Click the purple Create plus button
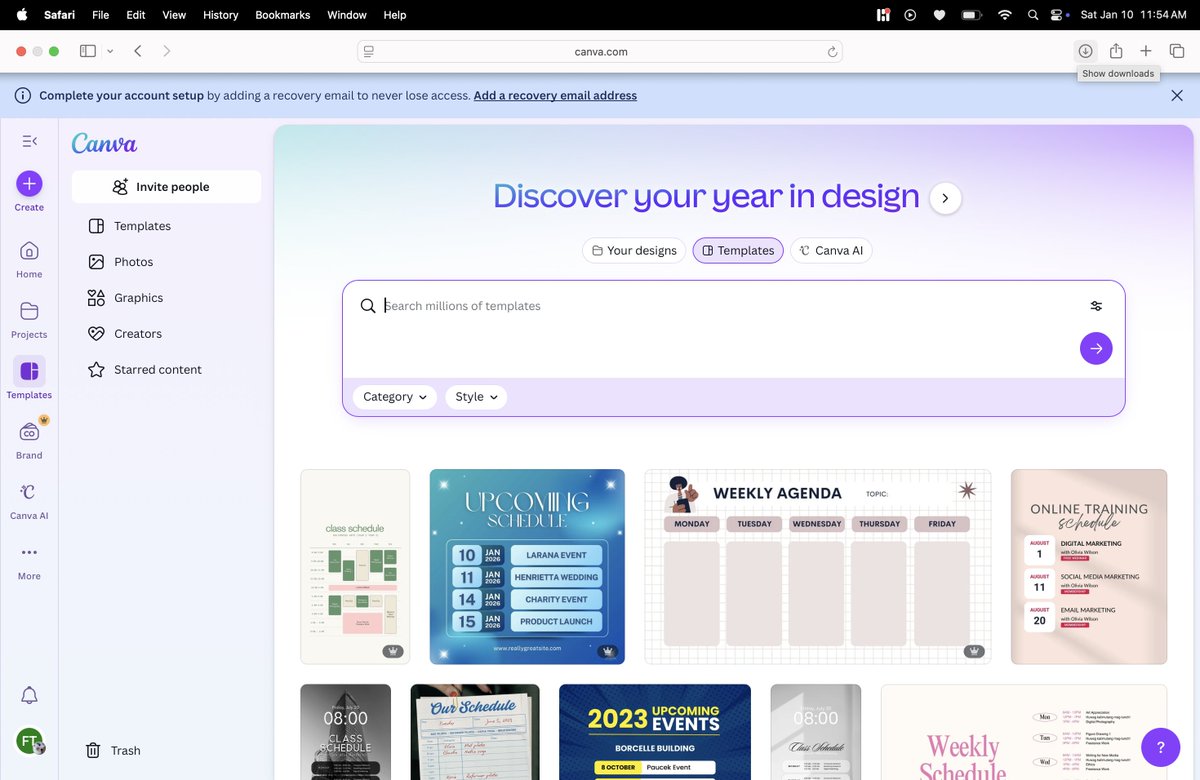 pos(29,183)
